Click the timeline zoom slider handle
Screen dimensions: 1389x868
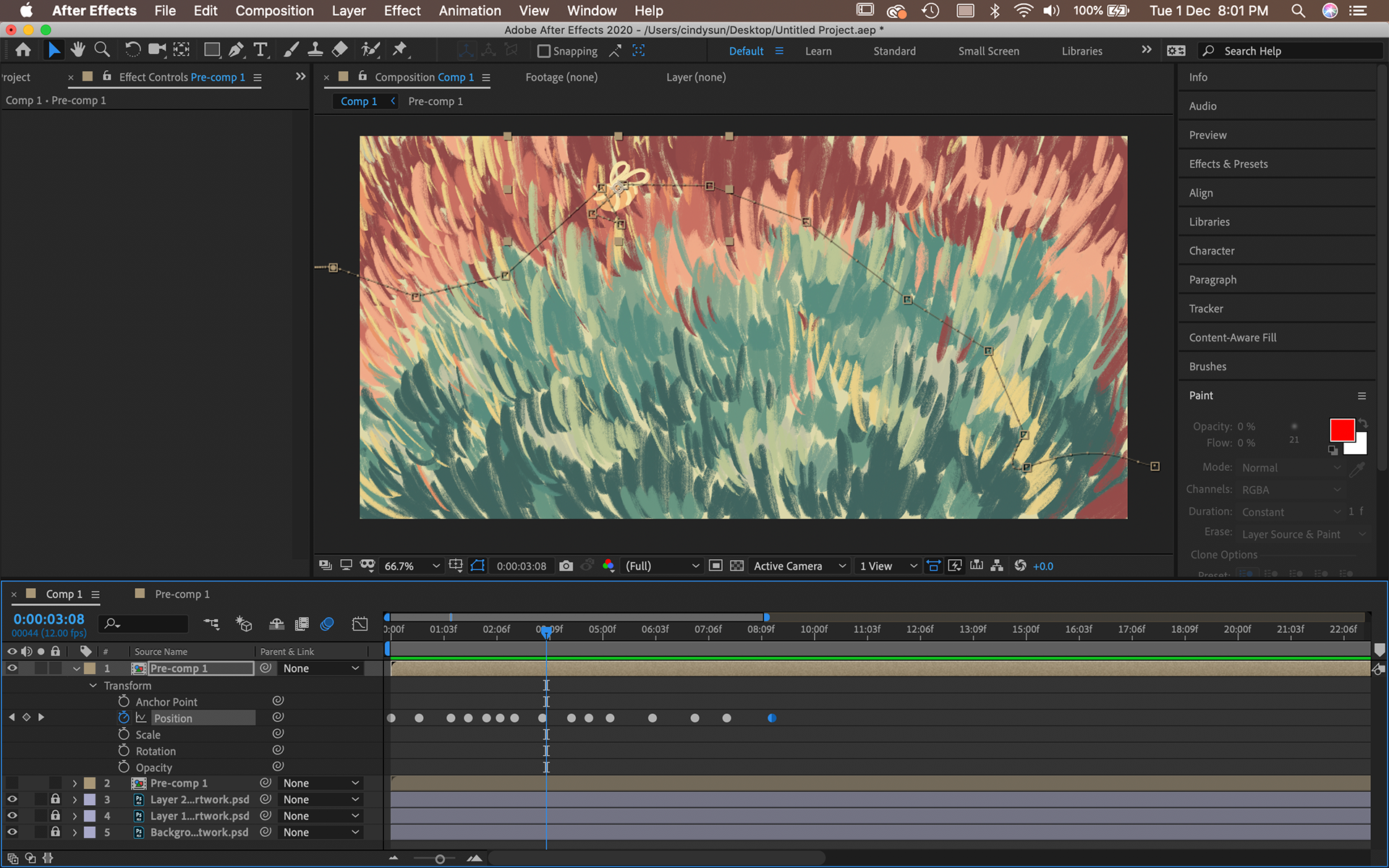click(x=439, y=859)
